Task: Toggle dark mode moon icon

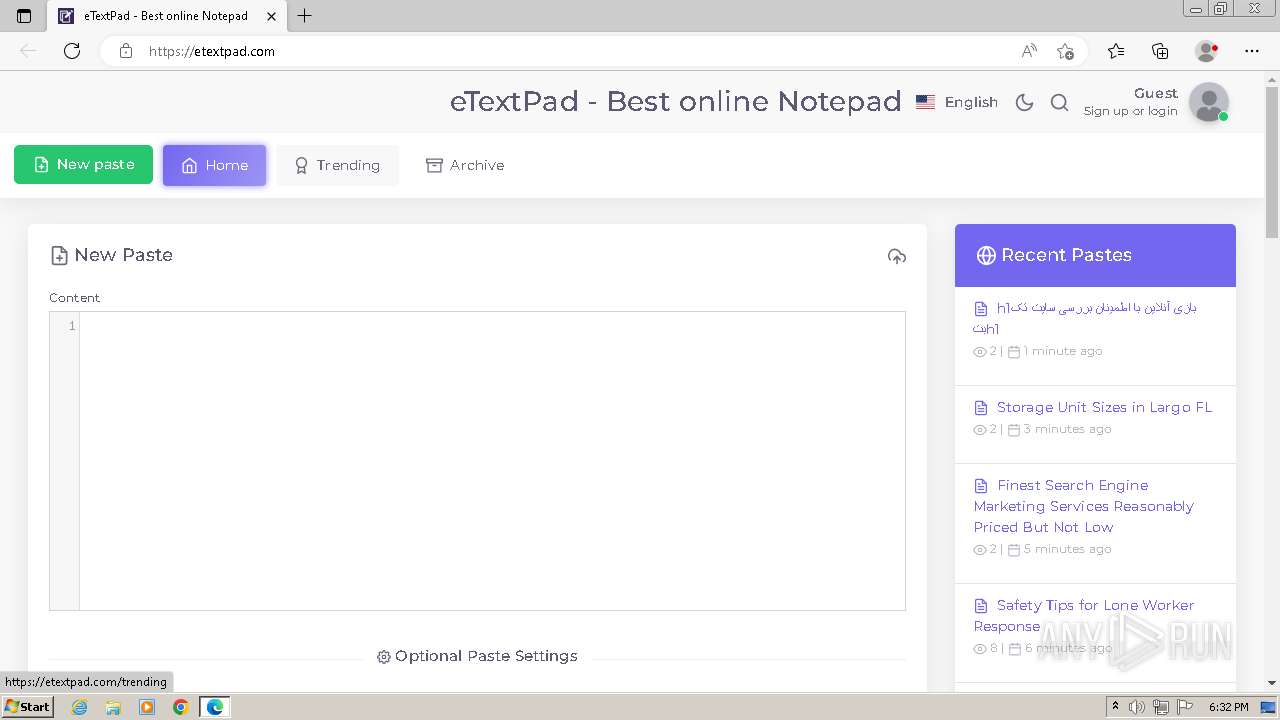Action: (x=1024, y=102)
